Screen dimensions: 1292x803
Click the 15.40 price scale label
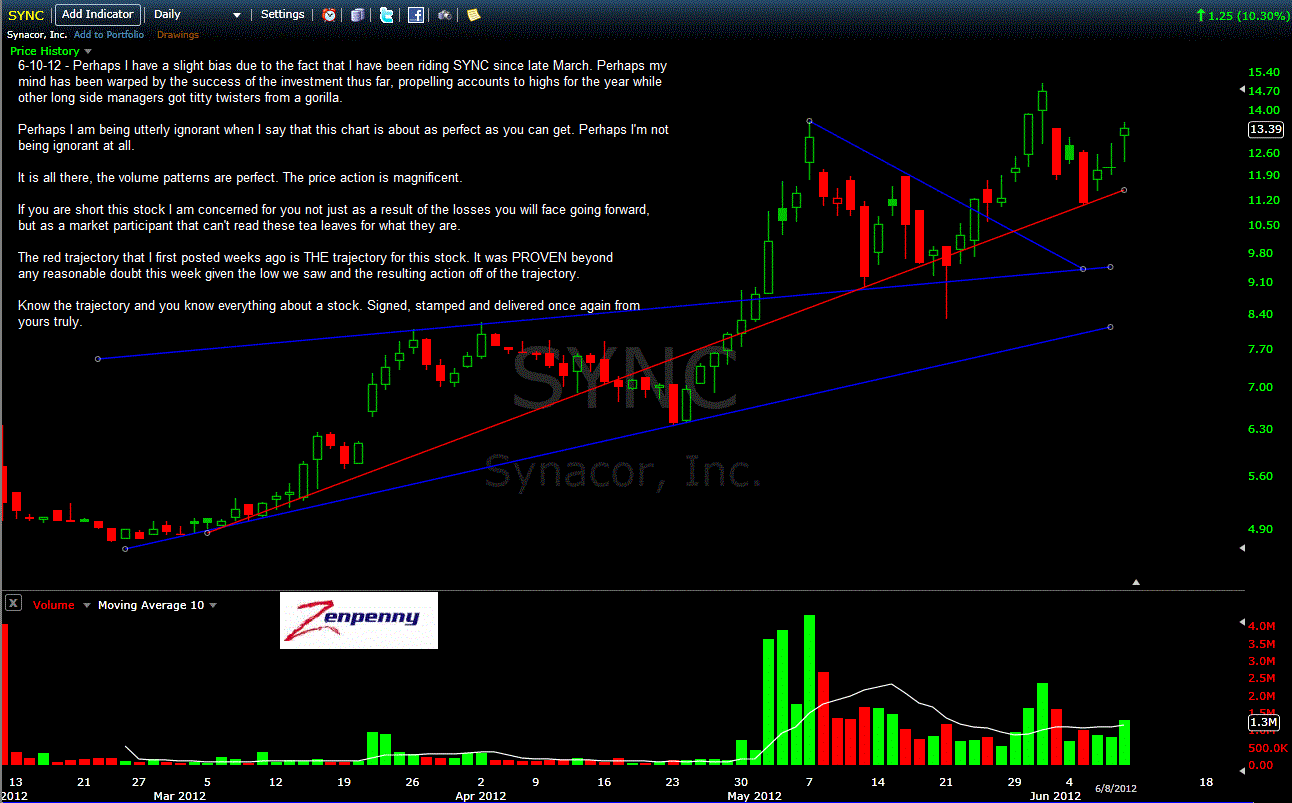(1264, 72)
